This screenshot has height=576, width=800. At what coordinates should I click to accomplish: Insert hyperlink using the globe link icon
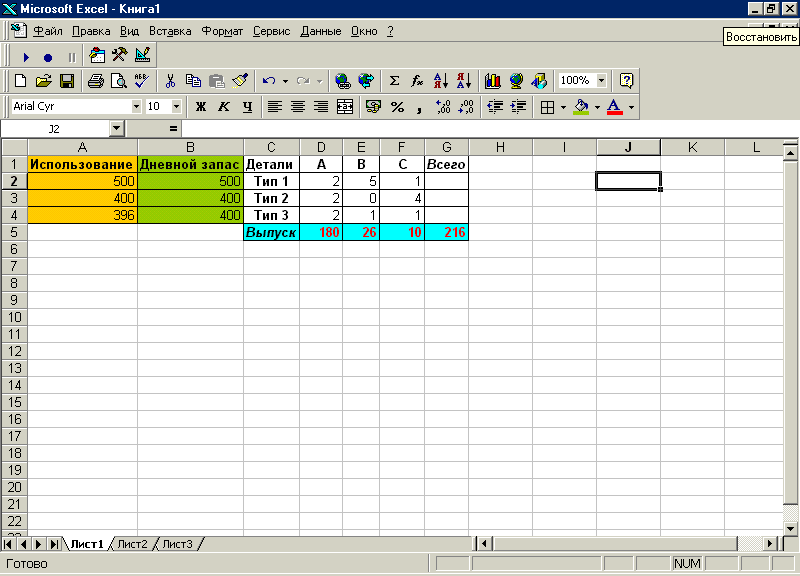[x=342, y=81]
